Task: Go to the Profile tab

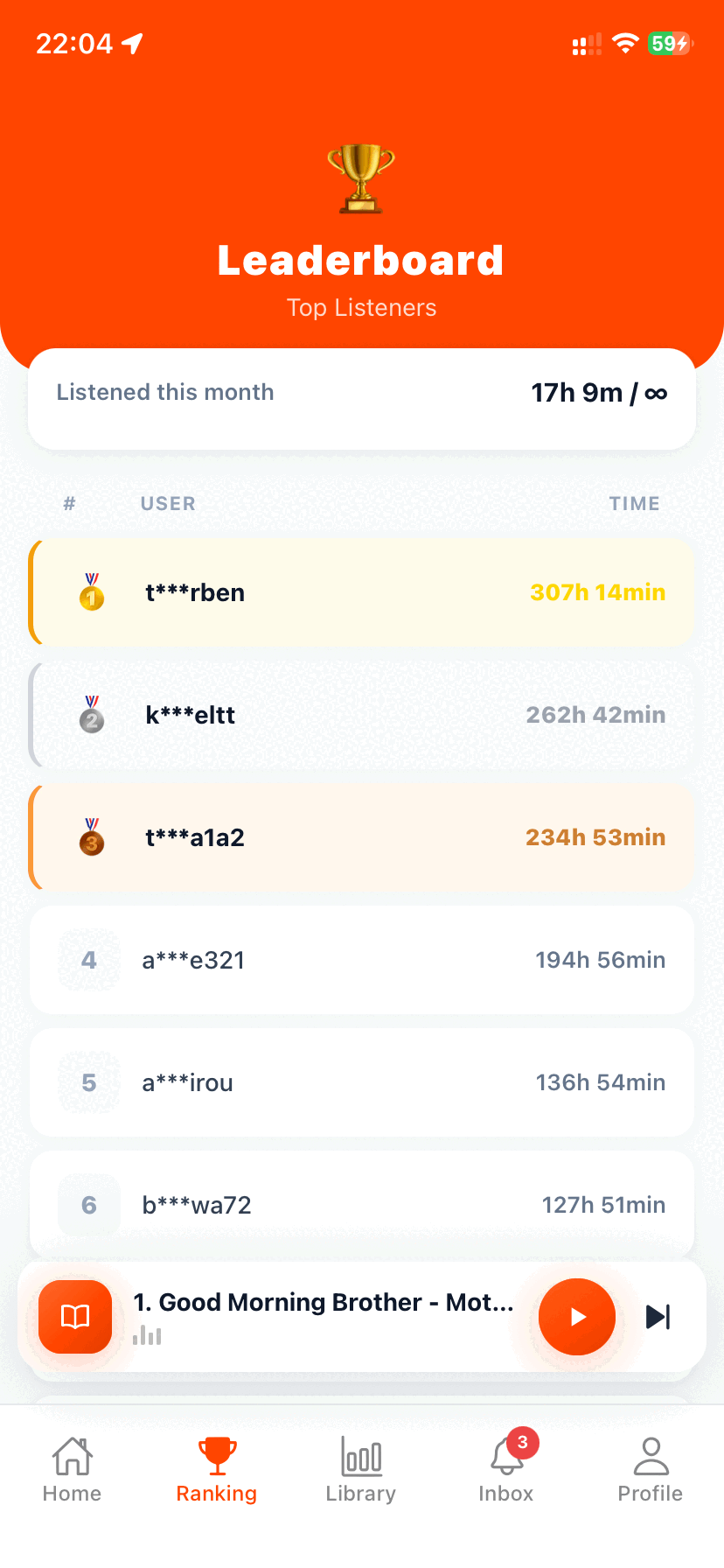Action: coord(651,1470)
